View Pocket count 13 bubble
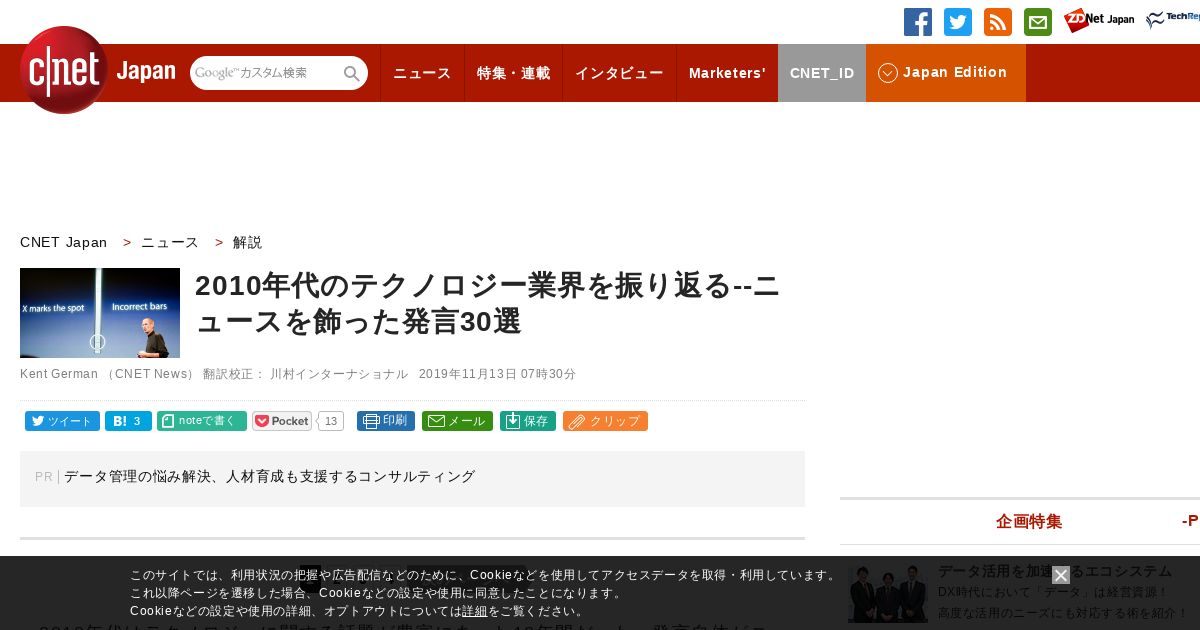The height and width of the screenshot is (630, 1200). [x=331, y=421]
